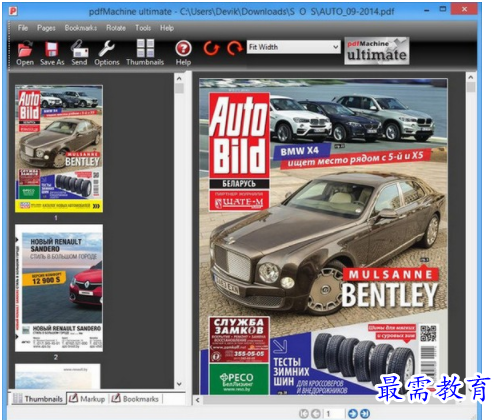
Task: Open the File menu
Action: click(23, 28)
